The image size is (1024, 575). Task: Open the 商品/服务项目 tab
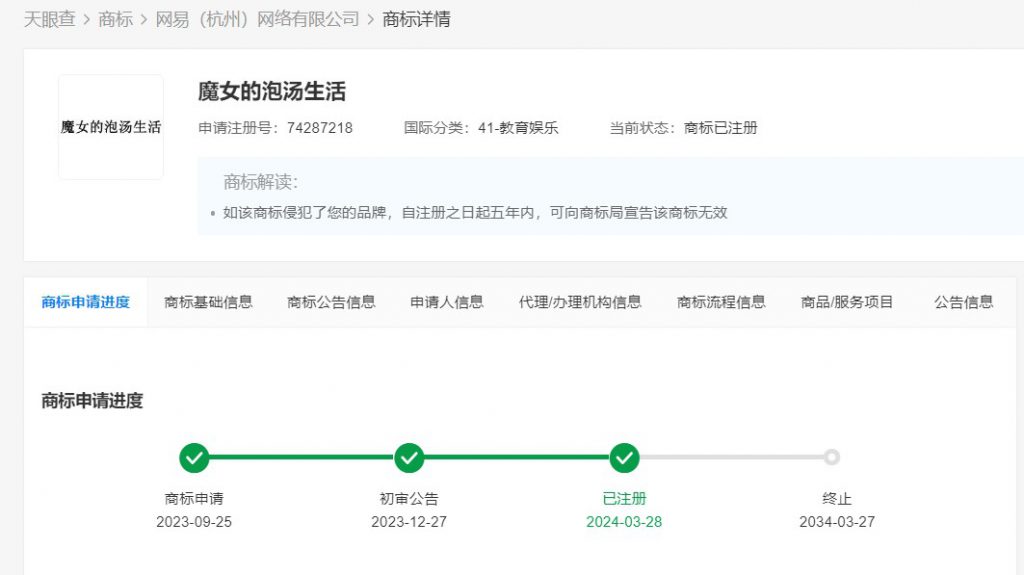[846, 302]
